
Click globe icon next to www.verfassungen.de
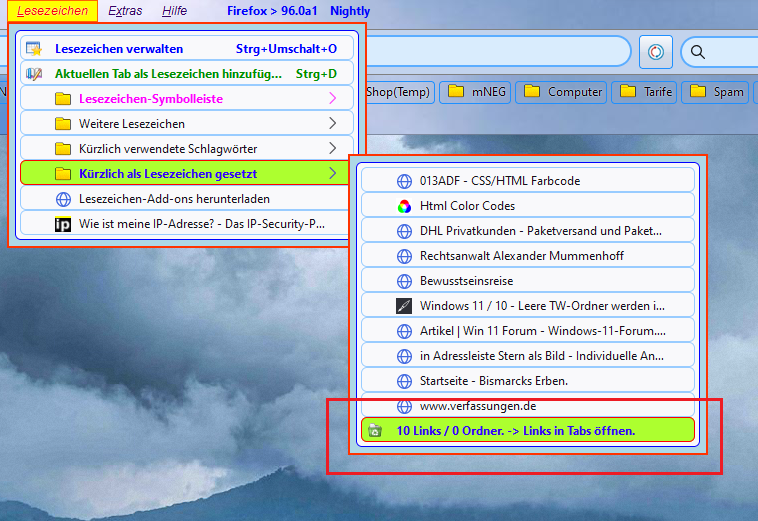pyautogui.click(x=404, y=406)
